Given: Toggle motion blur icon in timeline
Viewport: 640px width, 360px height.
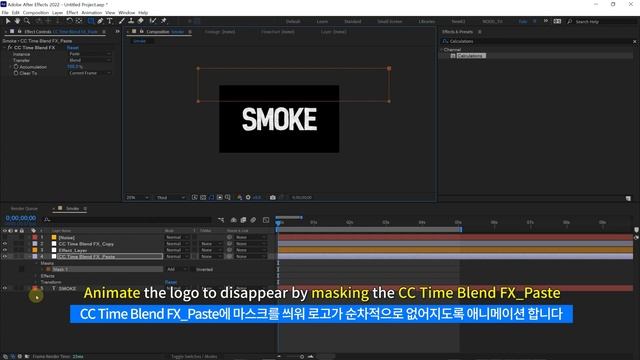Looking at the screenshot, I should click(x=253, y=220).
